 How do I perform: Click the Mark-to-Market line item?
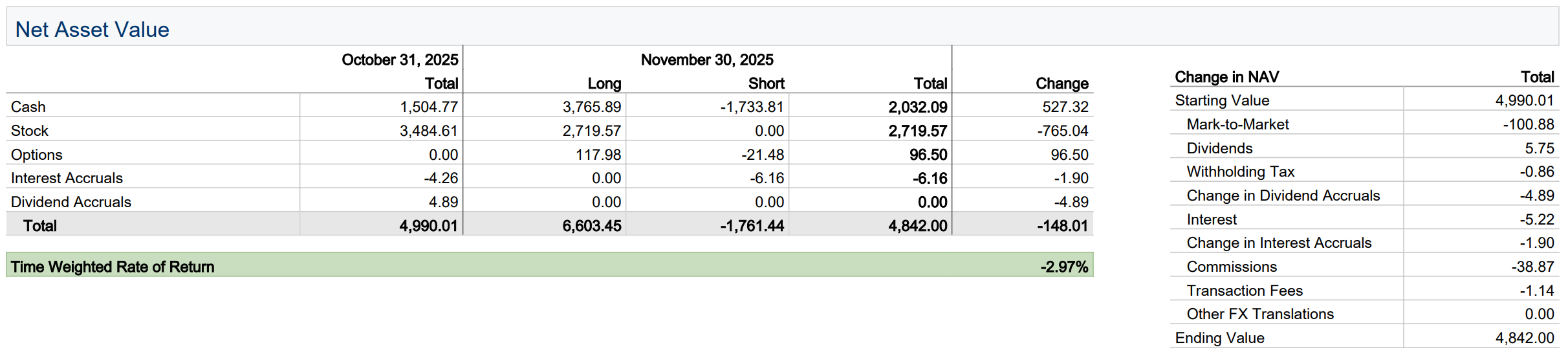(1237, 124)
